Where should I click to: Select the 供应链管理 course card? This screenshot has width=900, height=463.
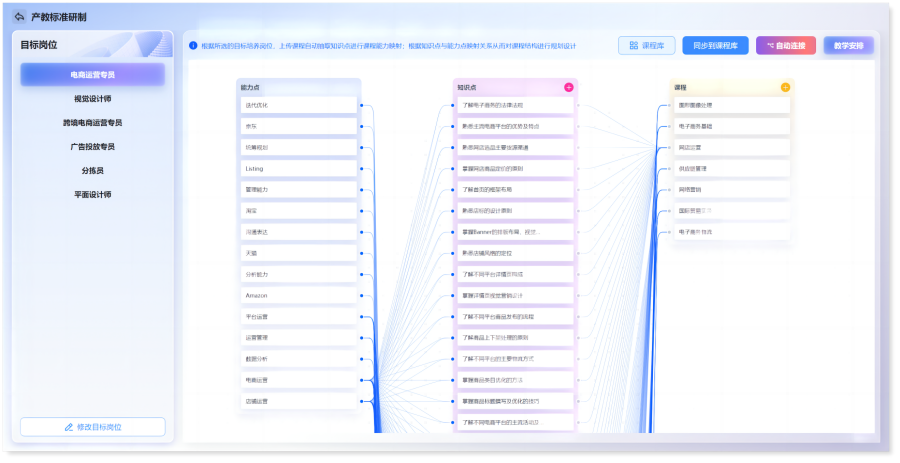pyautogui.click(x=732, y=168)
